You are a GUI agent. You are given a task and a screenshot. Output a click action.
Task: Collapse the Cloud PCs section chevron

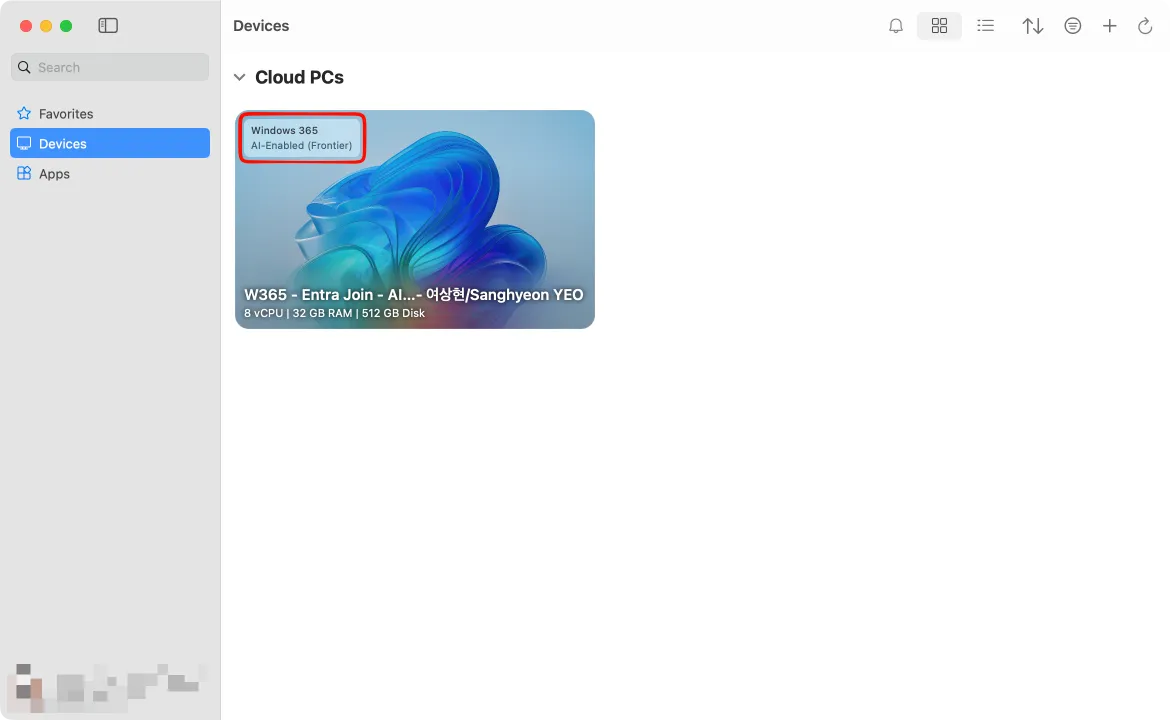pos(239,78)
